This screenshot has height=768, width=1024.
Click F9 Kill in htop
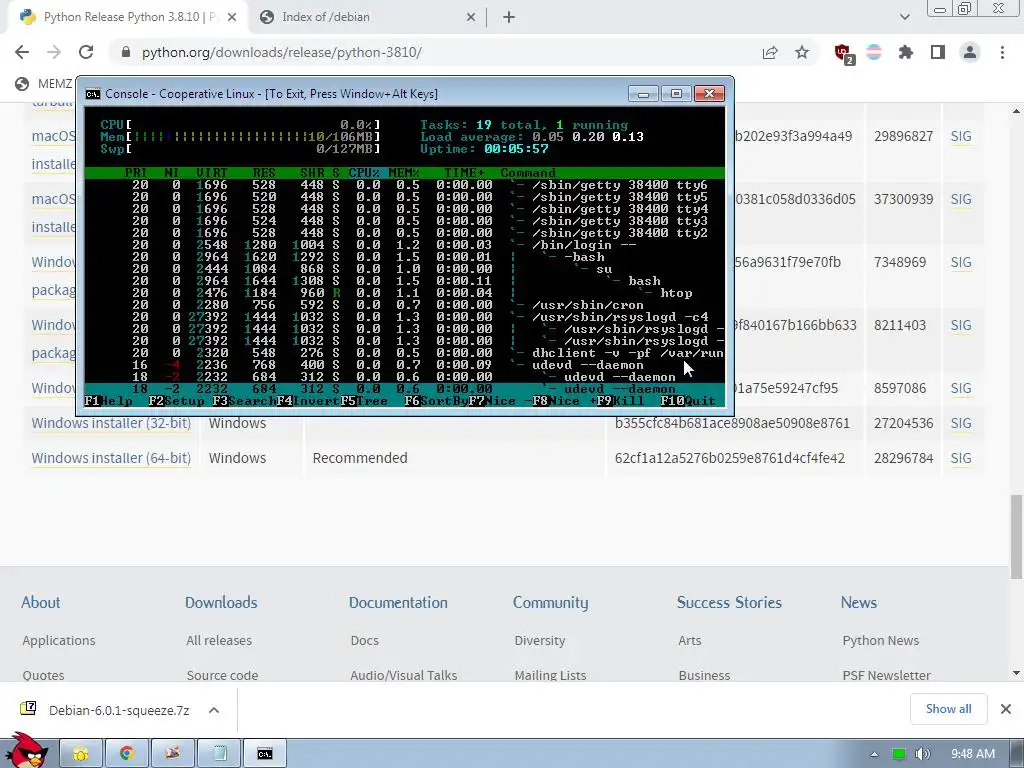[620, 401]
